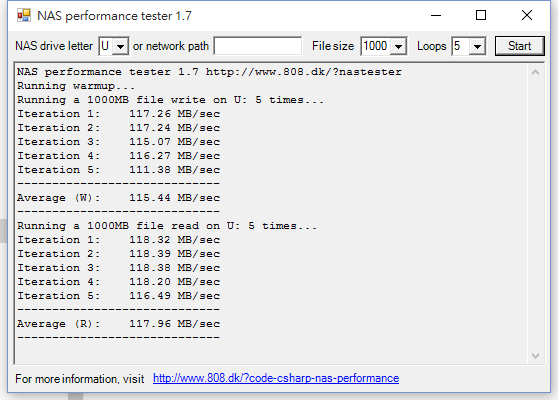The width and height of the screenshot is (558, 400).
Task: Click the Average (W) result line
Action: pyautogui.click(x=119, y=198)
